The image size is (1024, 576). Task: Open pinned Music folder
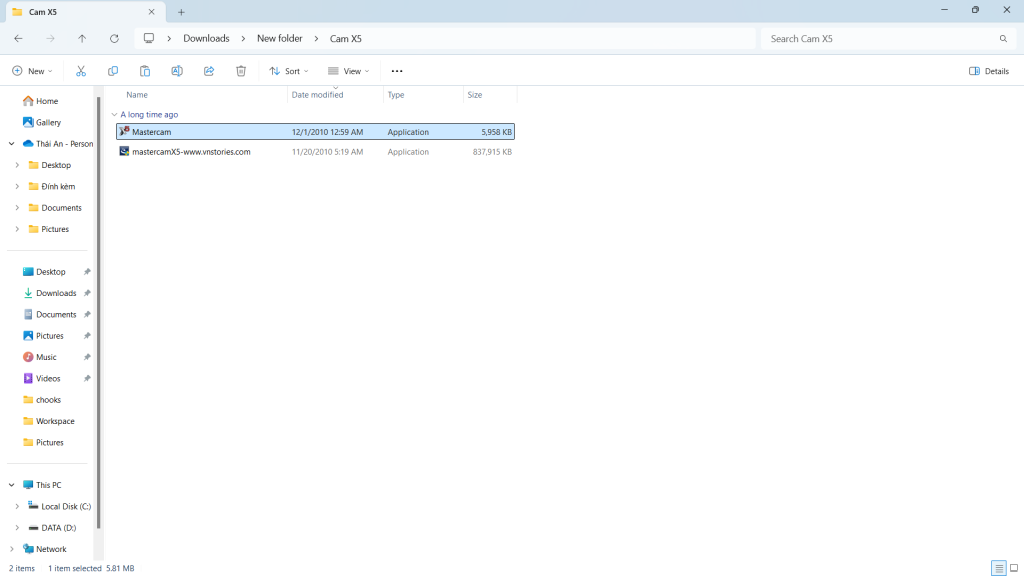(46, 357)
